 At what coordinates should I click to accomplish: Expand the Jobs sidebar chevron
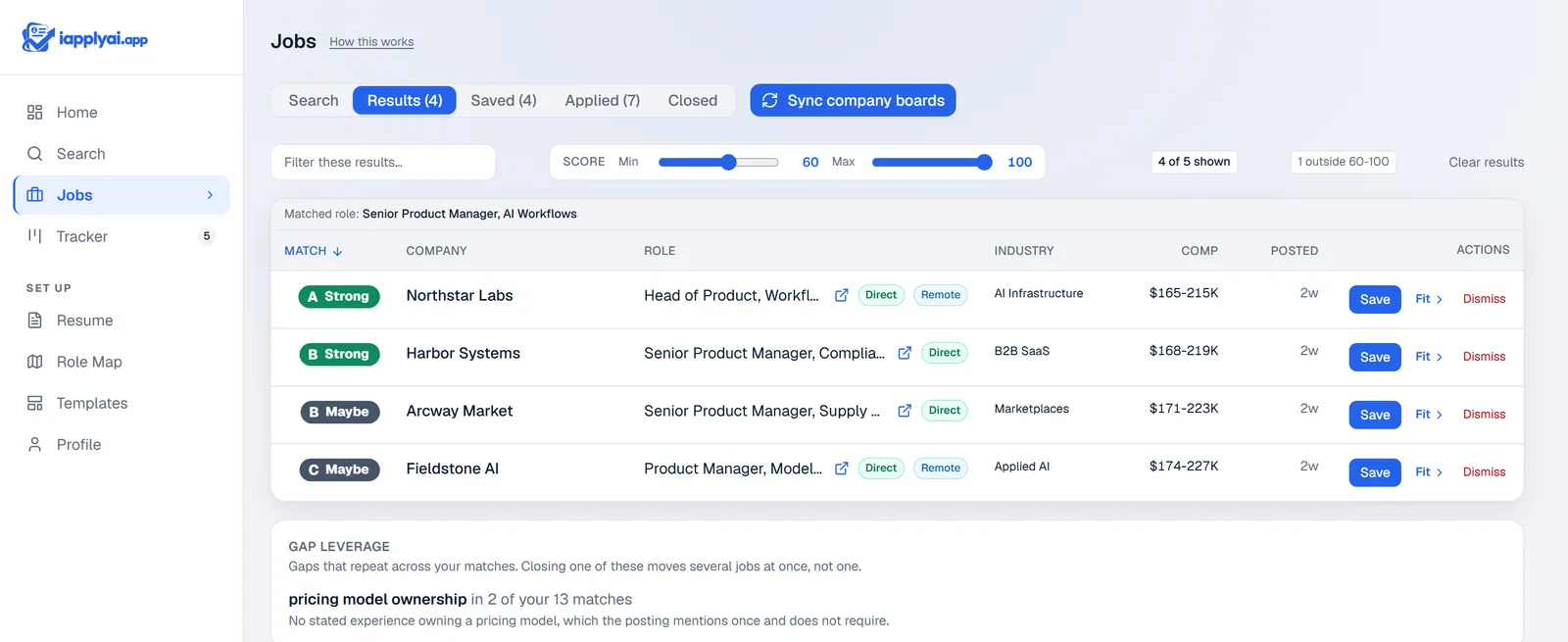coord(210,195)
